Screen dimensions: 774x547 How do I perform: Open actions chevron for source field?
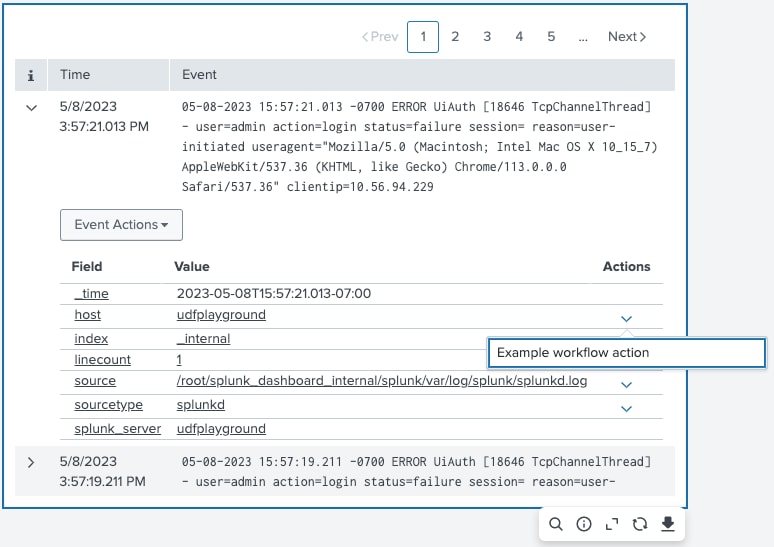[626, 385]
